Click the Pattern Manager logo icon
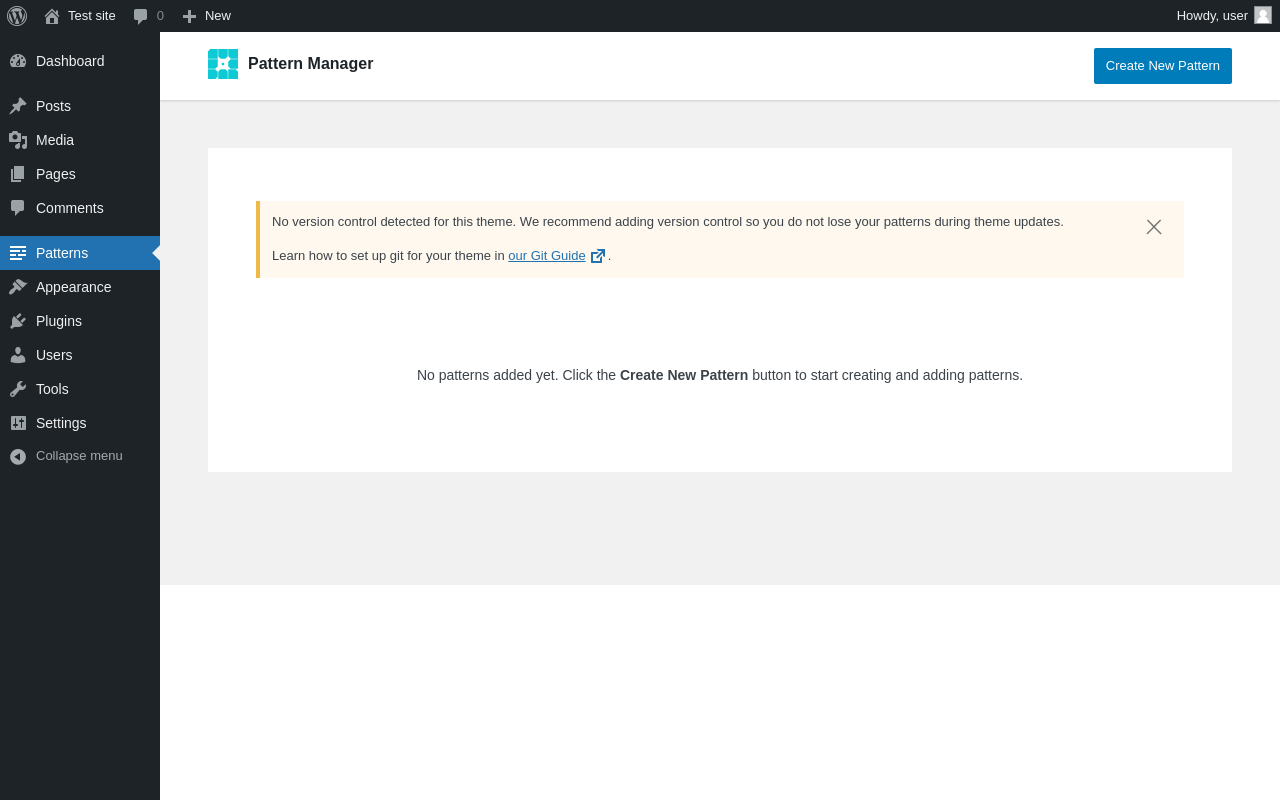This screenshot has height=800, width=1280. 223,64
